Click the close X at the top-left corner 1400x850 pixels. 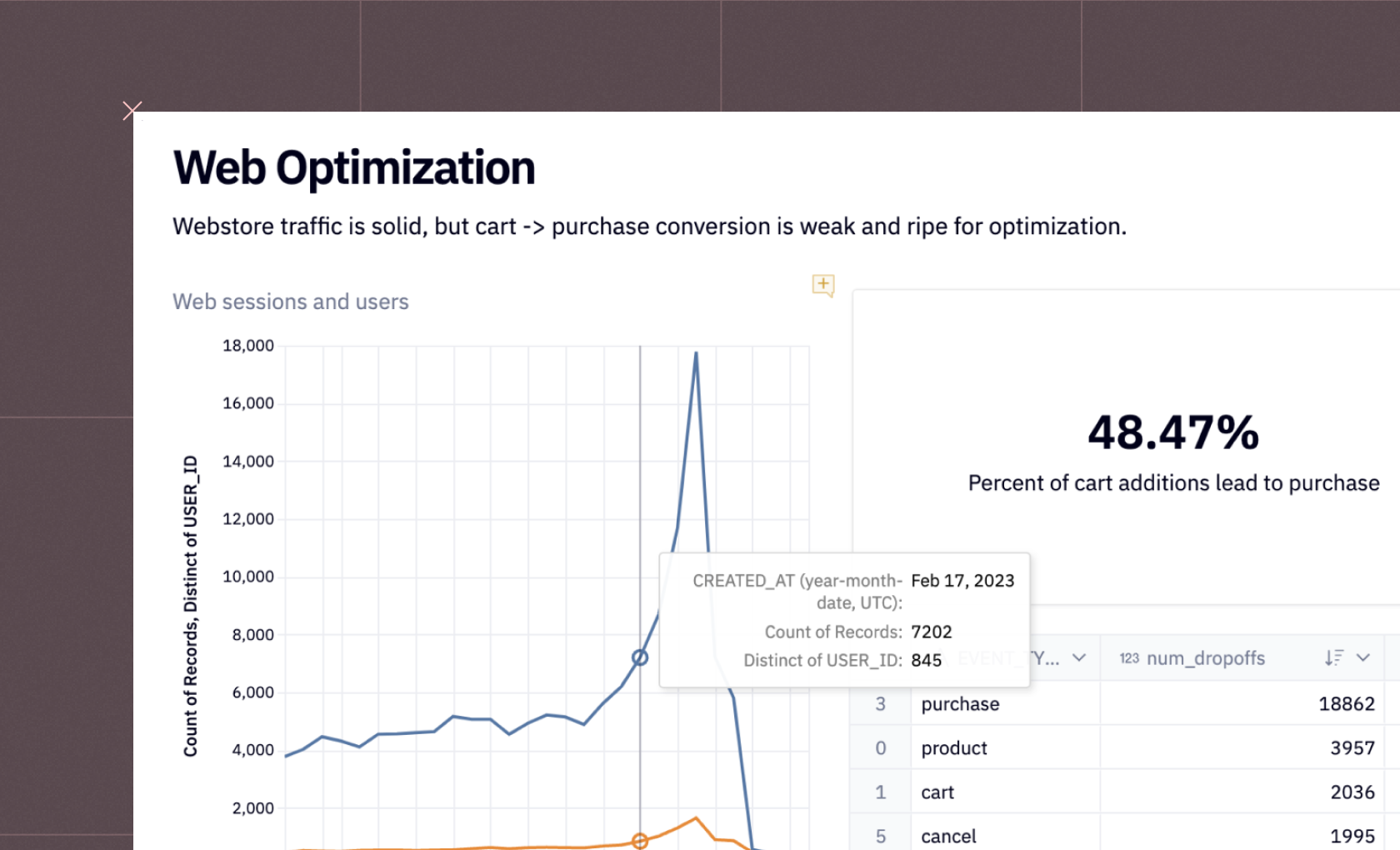pyautogui.click(x=132, y=110)
